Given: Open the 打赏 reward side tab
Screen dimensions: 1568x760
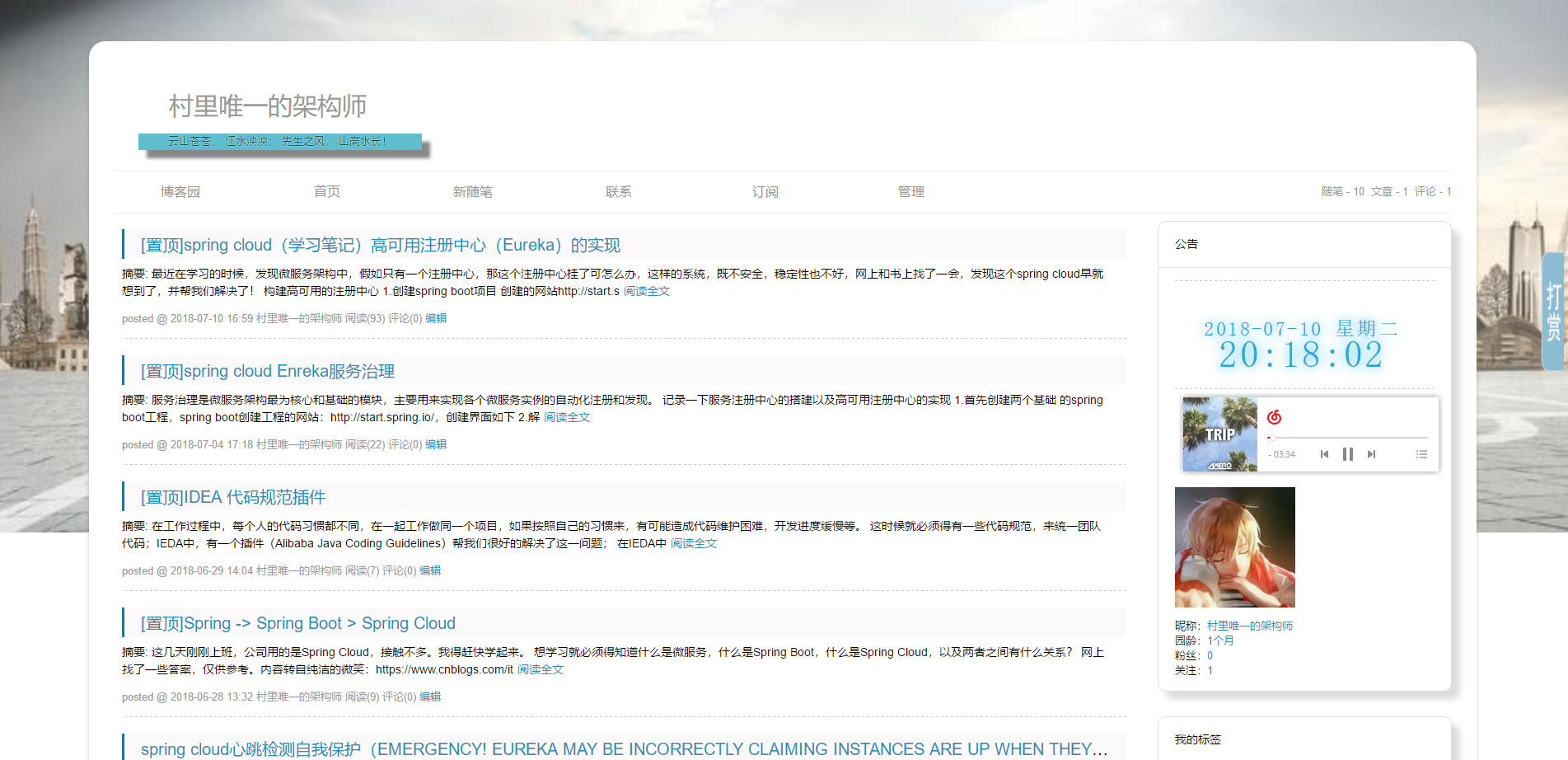Looking at the screenshot, I should 1553,312.
